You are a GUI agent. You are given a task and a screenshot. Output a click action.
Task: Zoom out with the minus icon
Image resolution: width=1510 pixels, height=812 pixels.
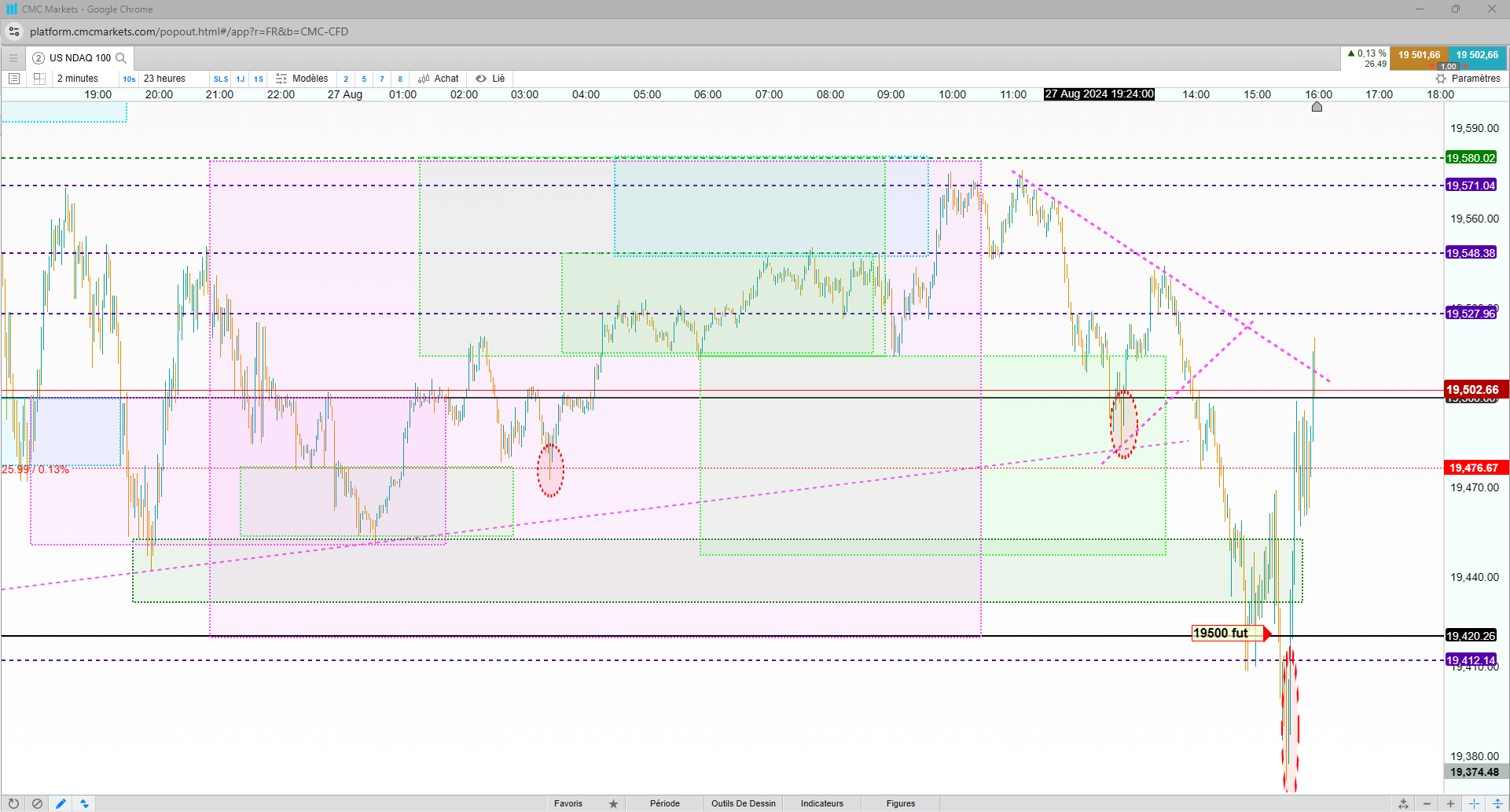(1427, 803)
